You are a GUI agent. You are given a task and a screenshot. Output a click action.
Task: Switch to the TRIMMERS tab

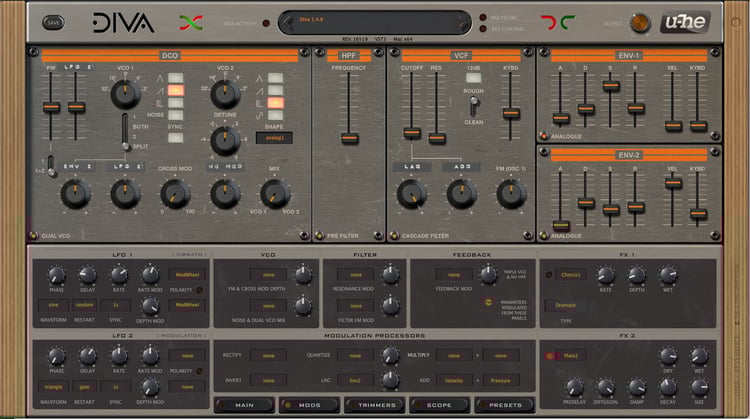coord(375,405)
